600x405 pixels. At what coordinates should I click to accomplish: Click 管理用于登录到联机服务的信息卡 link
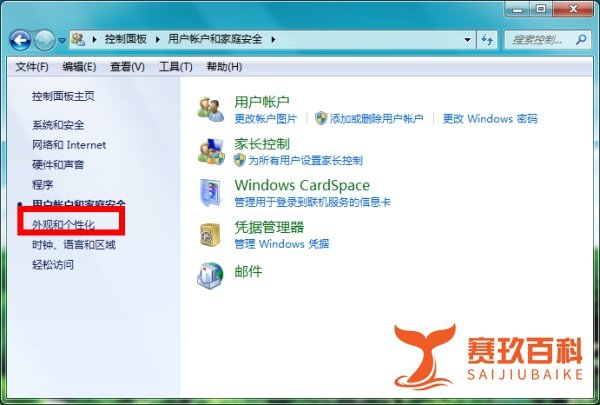[x=312, y=202]
